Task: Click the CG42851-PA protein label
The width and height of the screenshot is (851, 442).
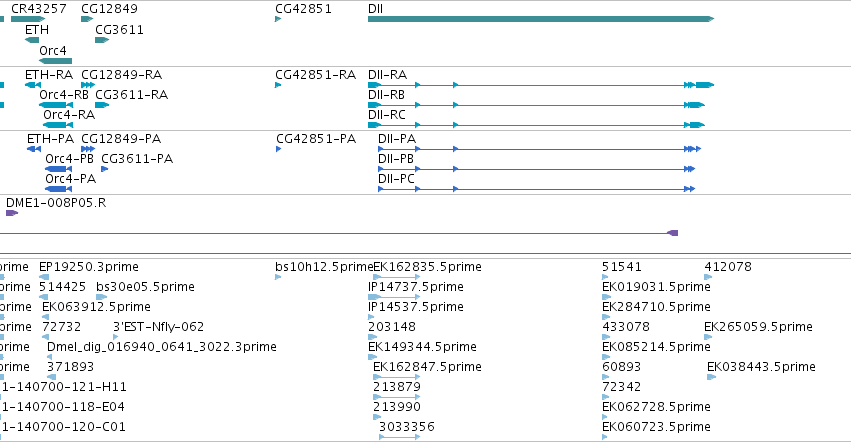Action: 316,138
